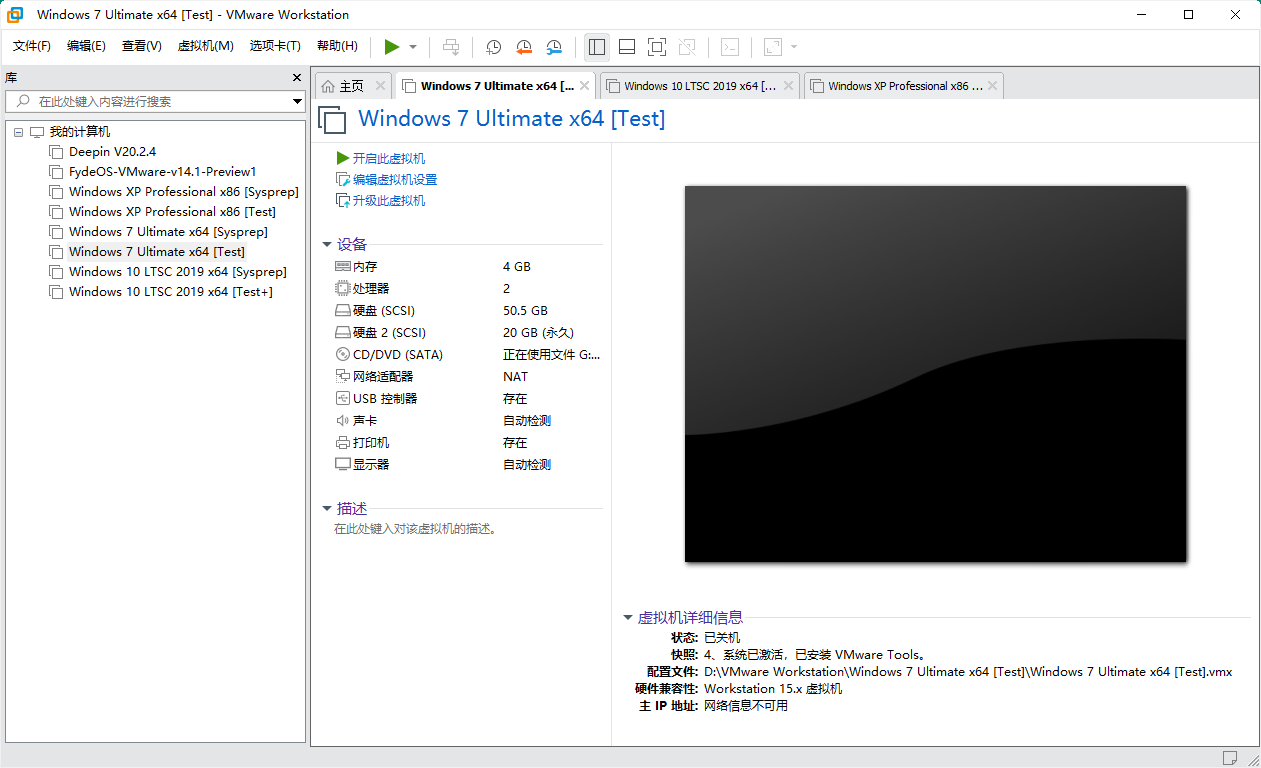Click the virtual machine screen preview thumbnail
Image resolution: width=1261 pixels, height=768 pixels.
click(x=935, y=374)
